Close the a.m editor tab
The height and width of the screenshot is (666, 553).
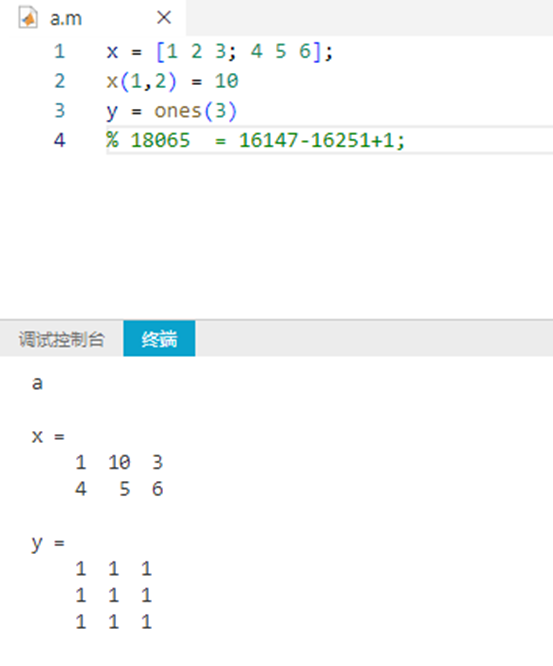(164, 18)
